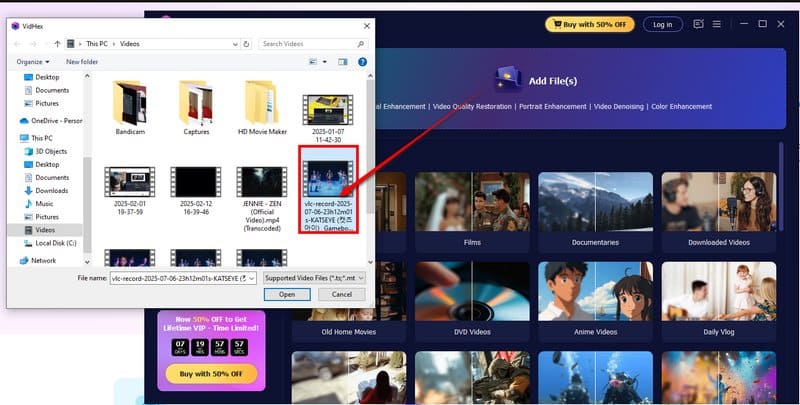Select Downloads in the navigation pane
800x405 pixels.
[x=51, y=190]
